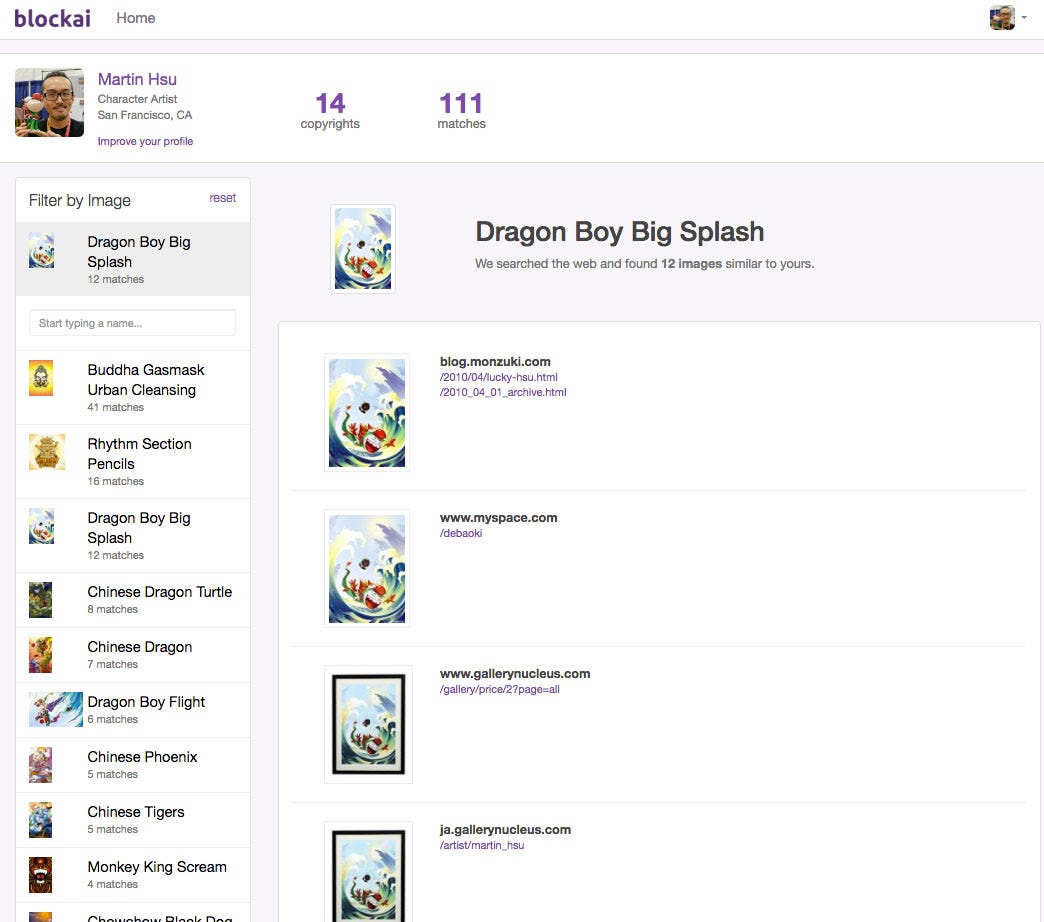Open the Home menu item
1044x922 pixels.
135,18
